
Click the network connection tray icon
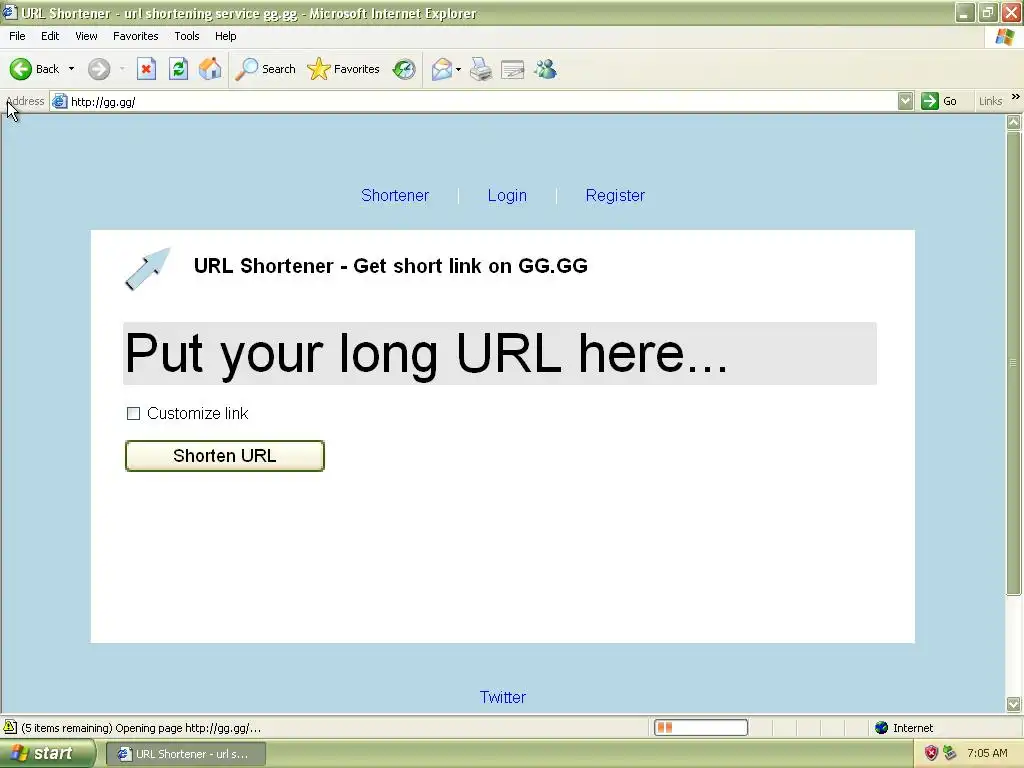(x=950, y=753)
